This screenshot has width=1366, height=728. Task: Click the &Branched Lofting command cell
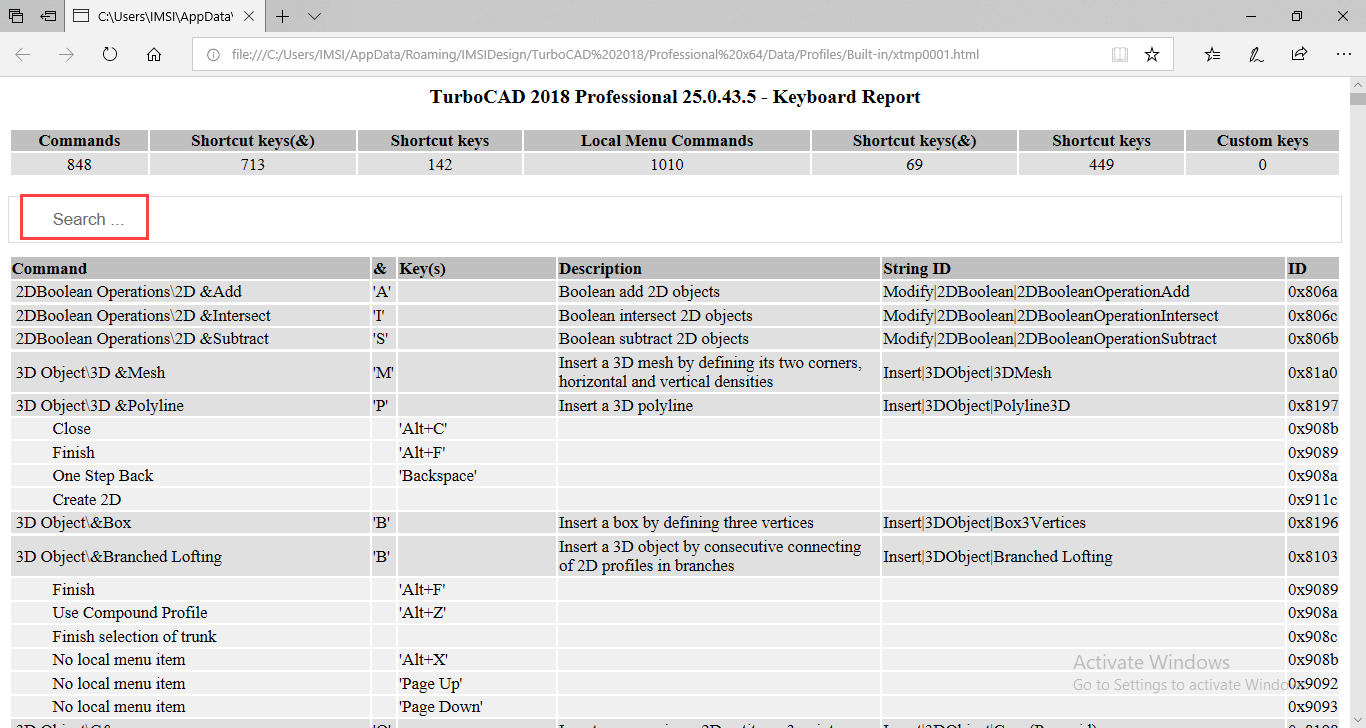(190, 557)
